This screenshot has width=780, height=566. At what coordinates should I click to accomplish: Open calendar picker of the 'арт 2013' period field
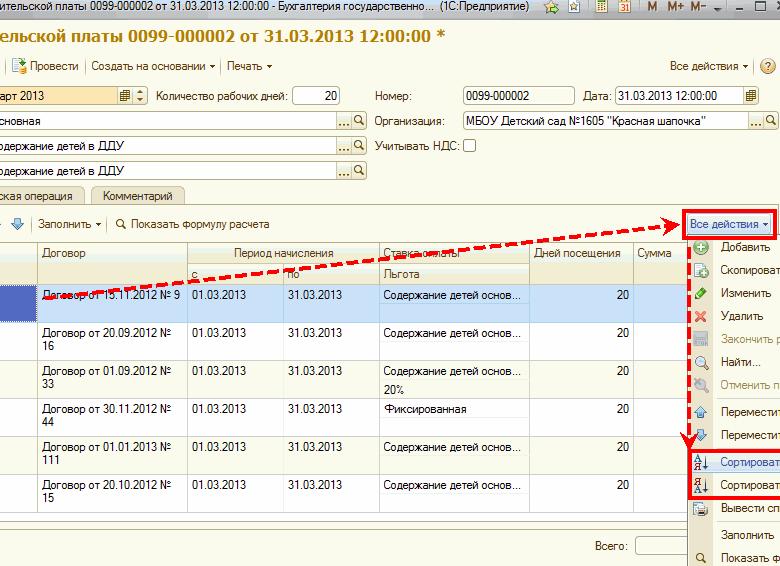125,95
